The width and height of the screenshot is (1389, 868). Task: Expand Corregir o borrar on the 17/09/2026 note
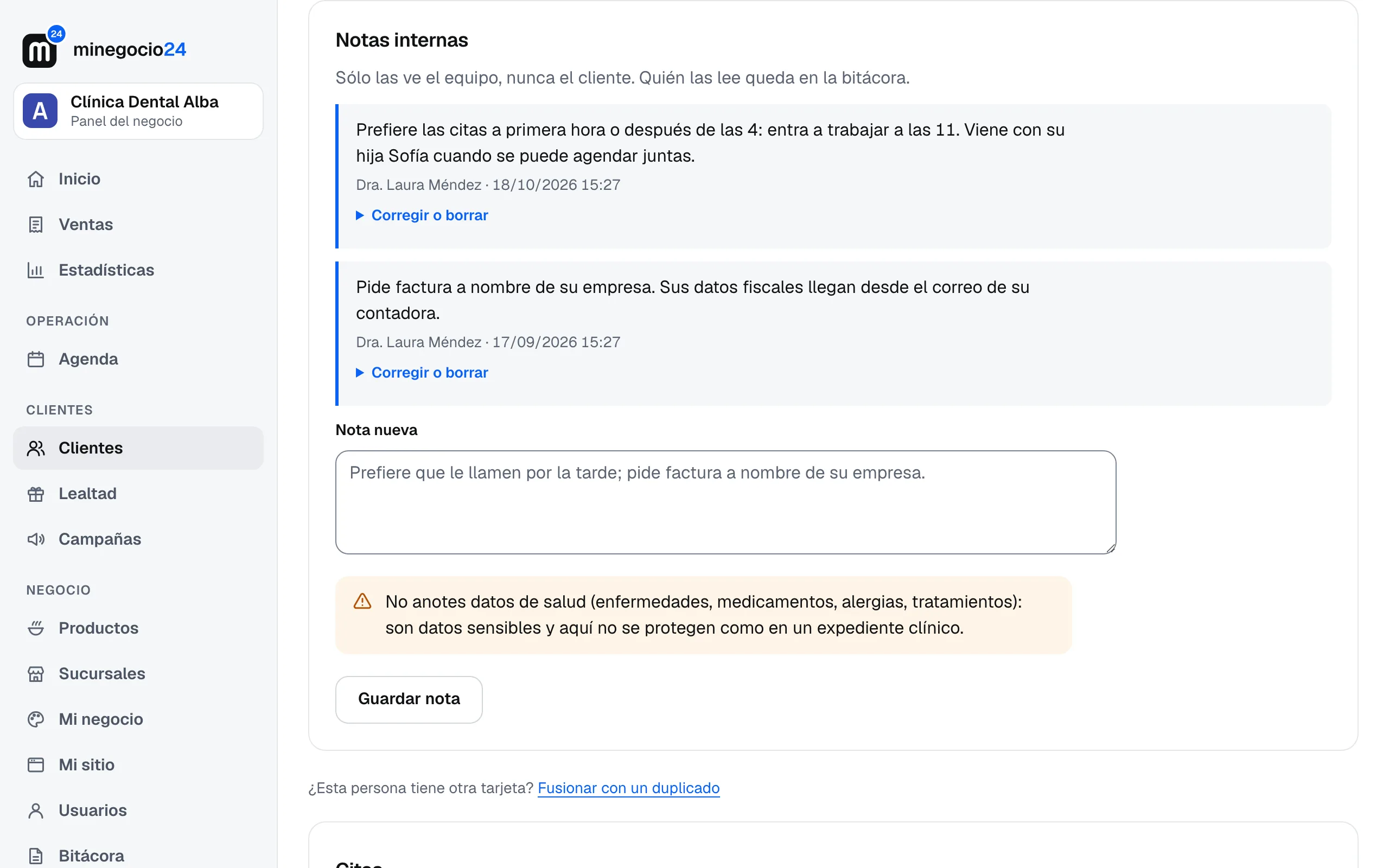coord(423,373)
